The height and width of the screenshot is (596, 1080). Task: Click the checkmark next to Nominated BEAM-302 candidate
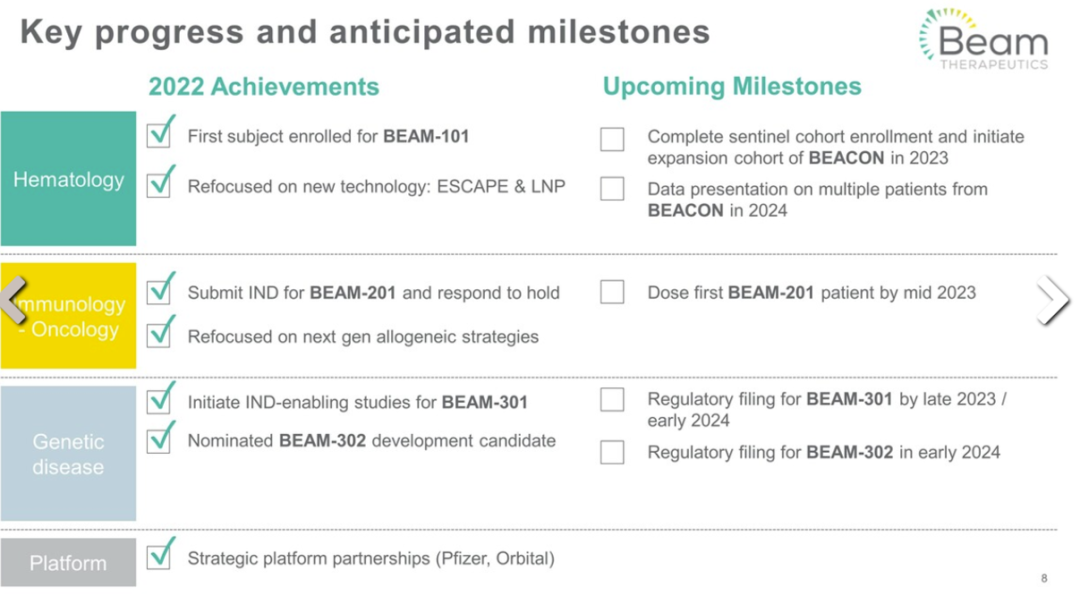tap(160, 436)
